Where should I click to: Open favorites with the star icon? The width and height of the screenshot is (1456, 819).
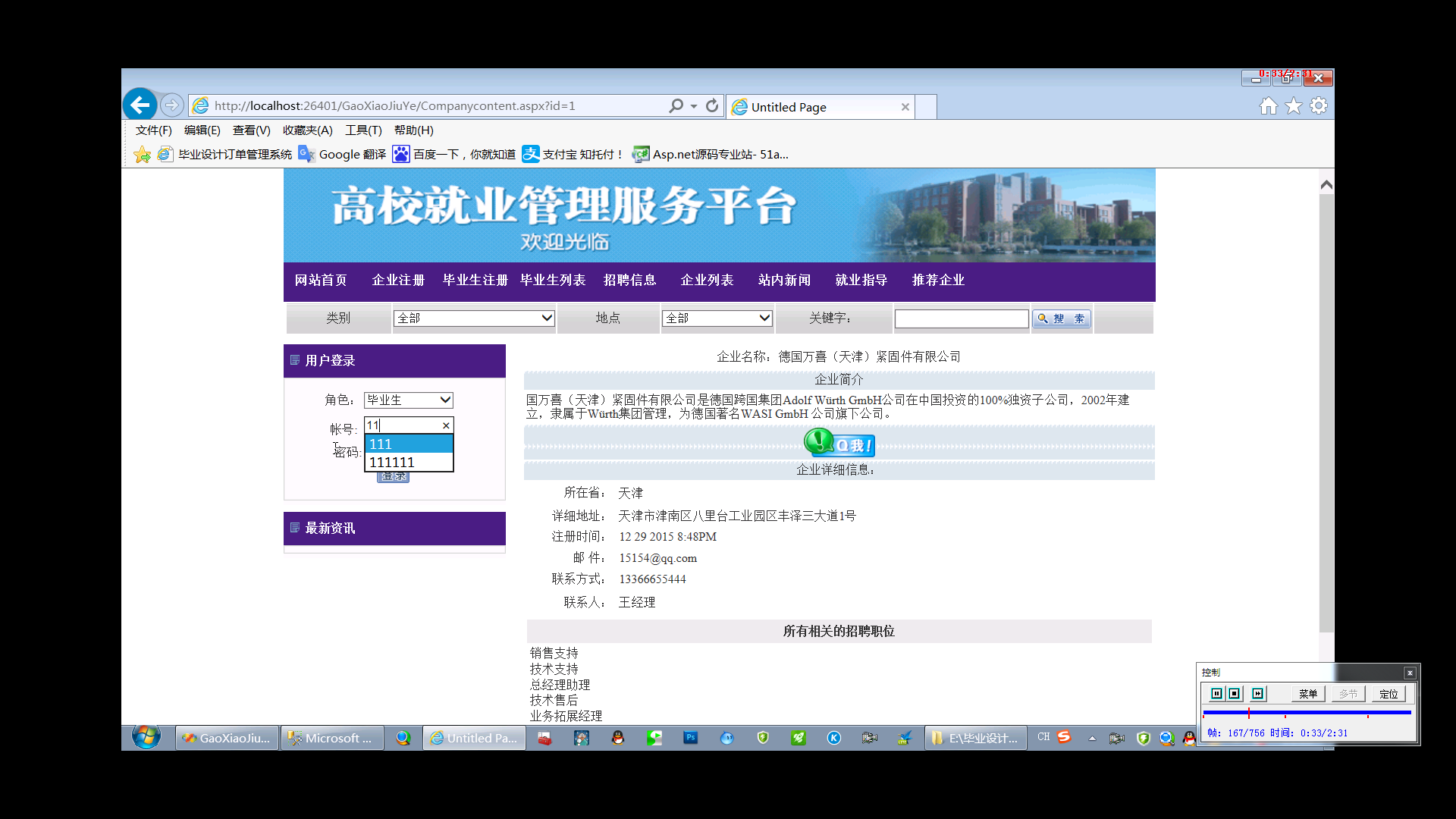[1294, 106]
